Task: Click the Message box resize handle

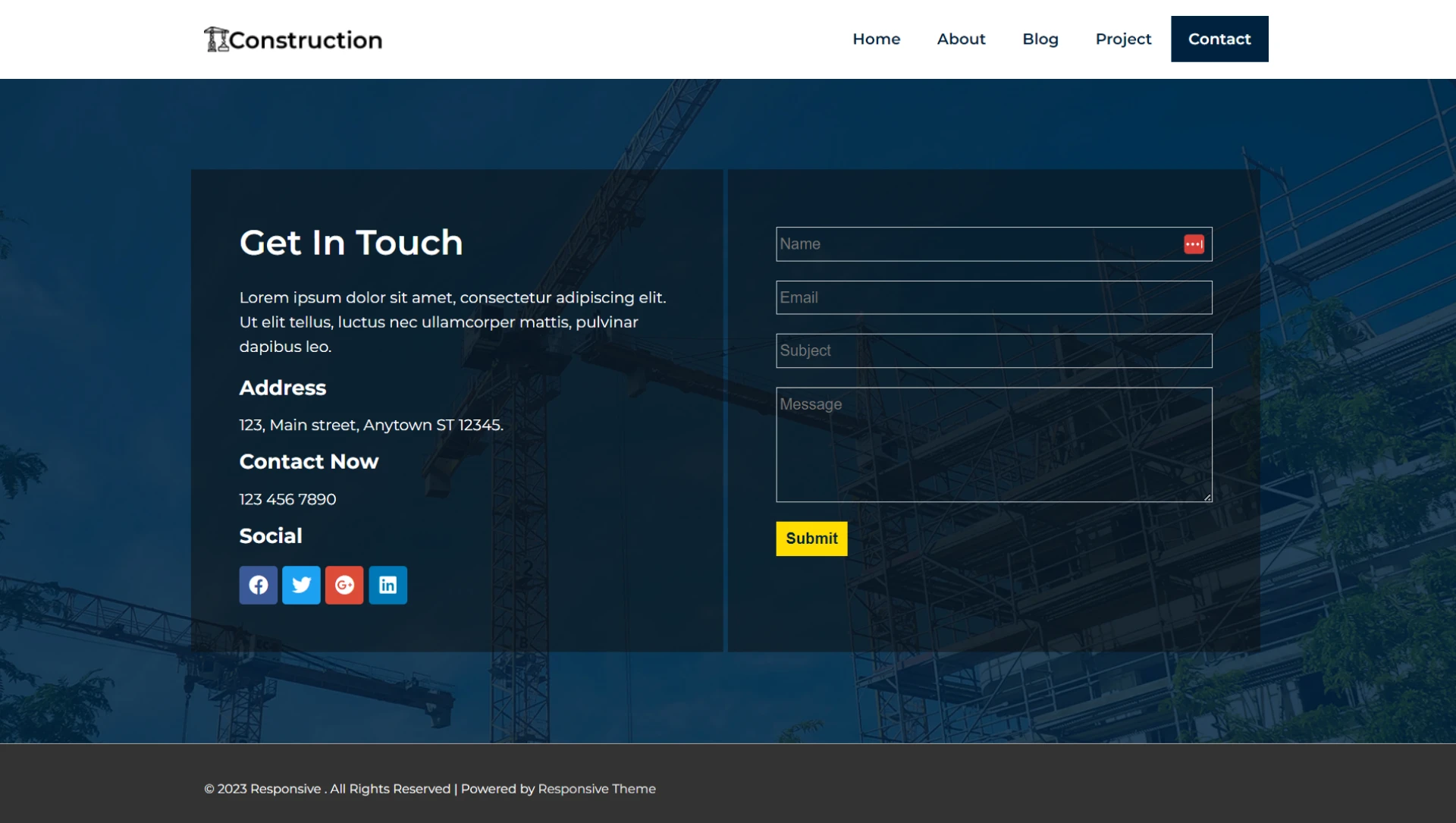Action: click(1207, 498)
